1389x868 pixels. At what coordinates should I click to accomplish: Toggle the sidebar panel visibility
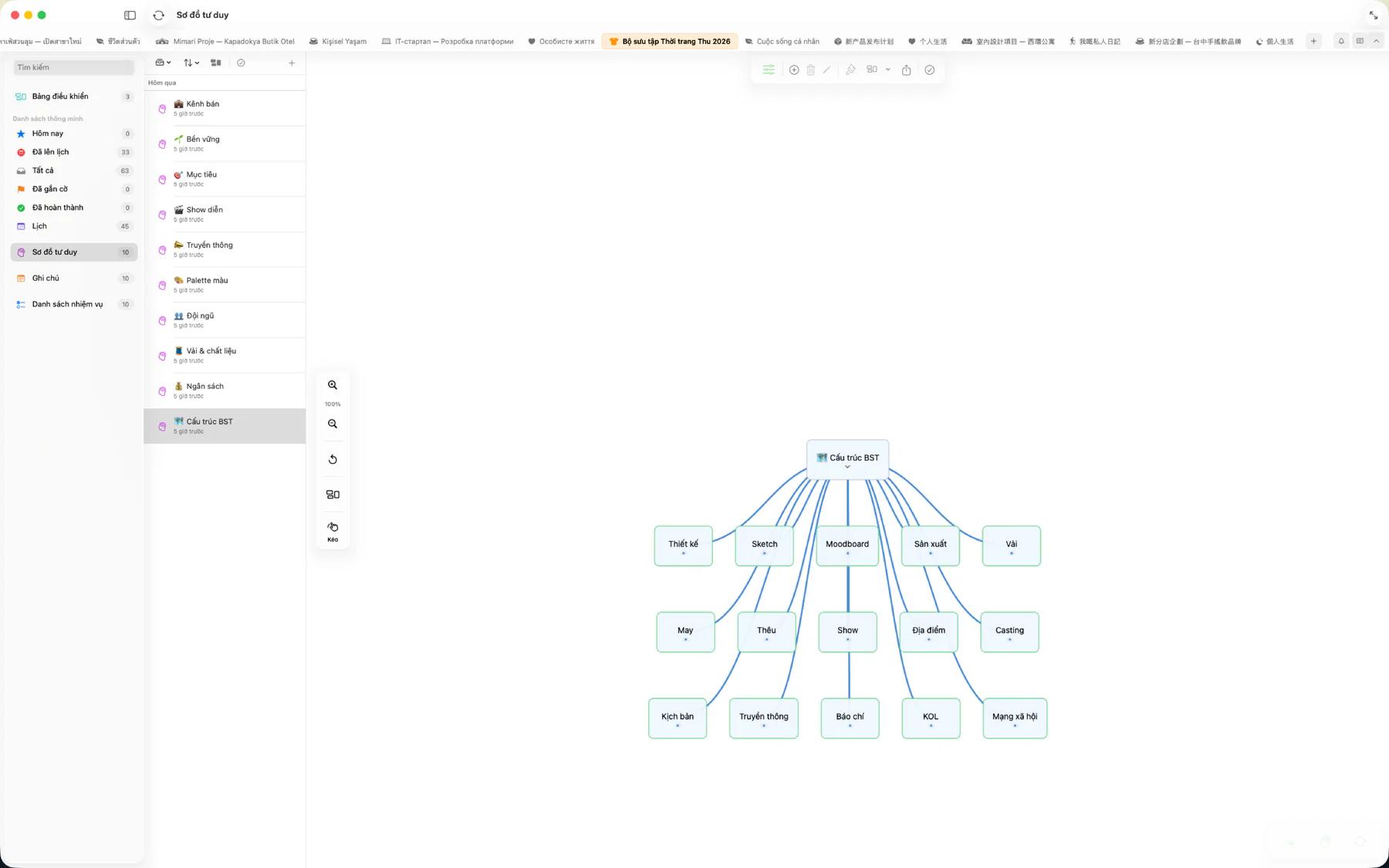pyautogui.click(x=130, y=15)
